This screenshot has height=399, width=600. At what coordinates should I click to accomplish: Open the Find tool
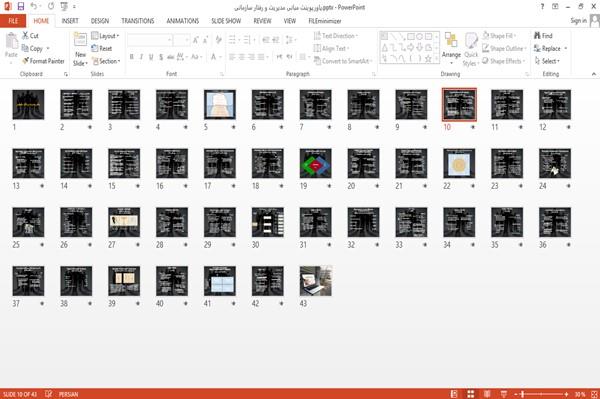(543, 36)
